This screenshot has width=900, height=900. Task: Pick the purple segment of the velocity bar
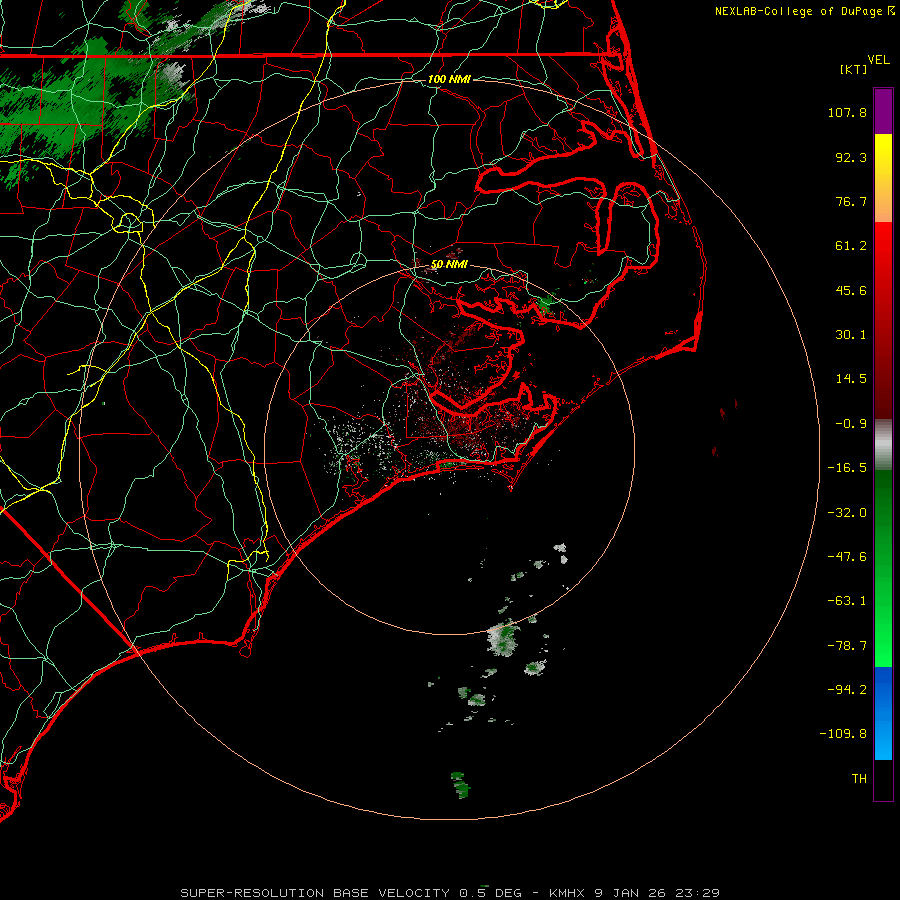(883, 111)
